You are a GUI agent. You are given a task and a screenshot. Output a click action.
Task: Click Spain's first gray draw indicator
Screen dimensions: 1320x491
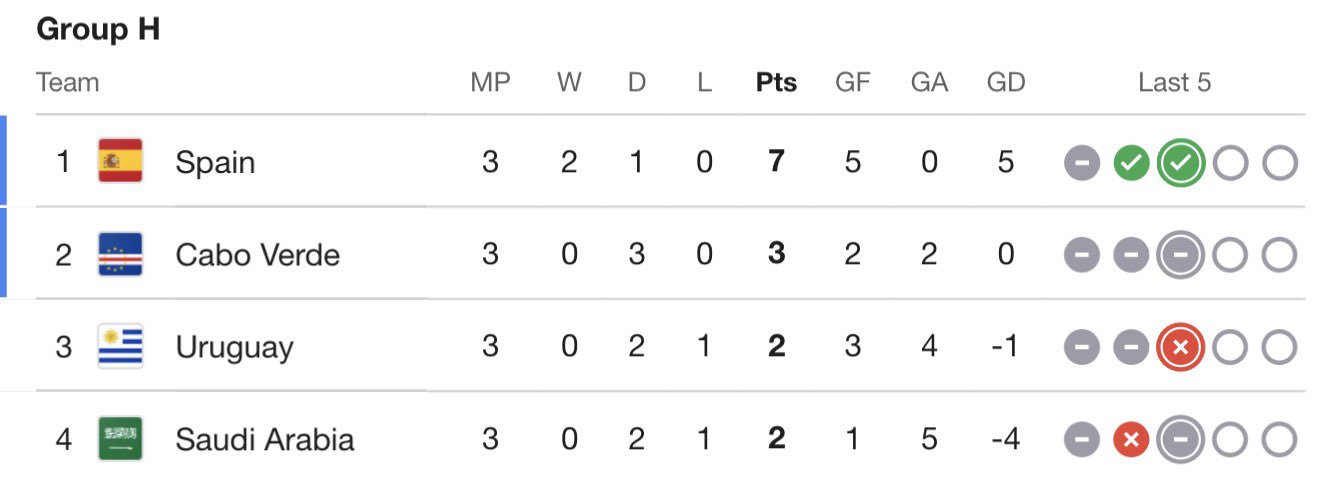1082,163
